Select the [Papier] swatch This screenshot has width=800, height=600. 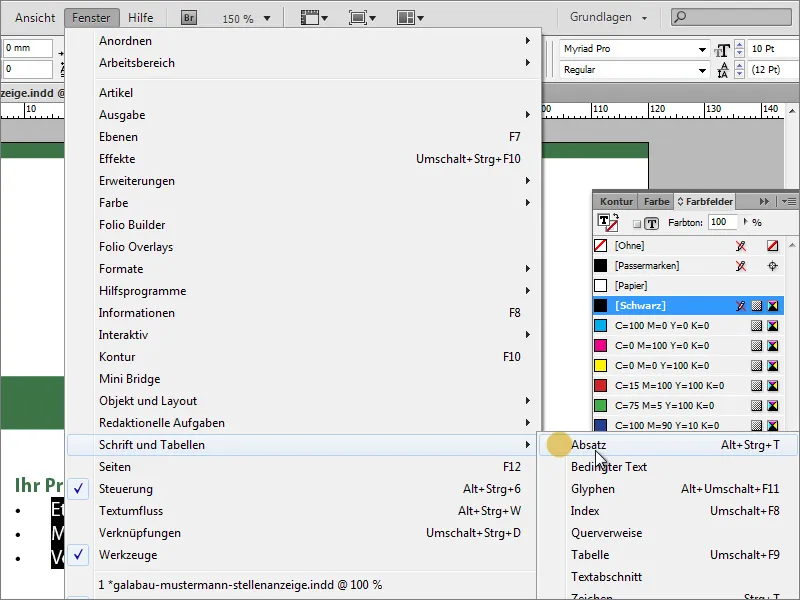pos(688,286)
